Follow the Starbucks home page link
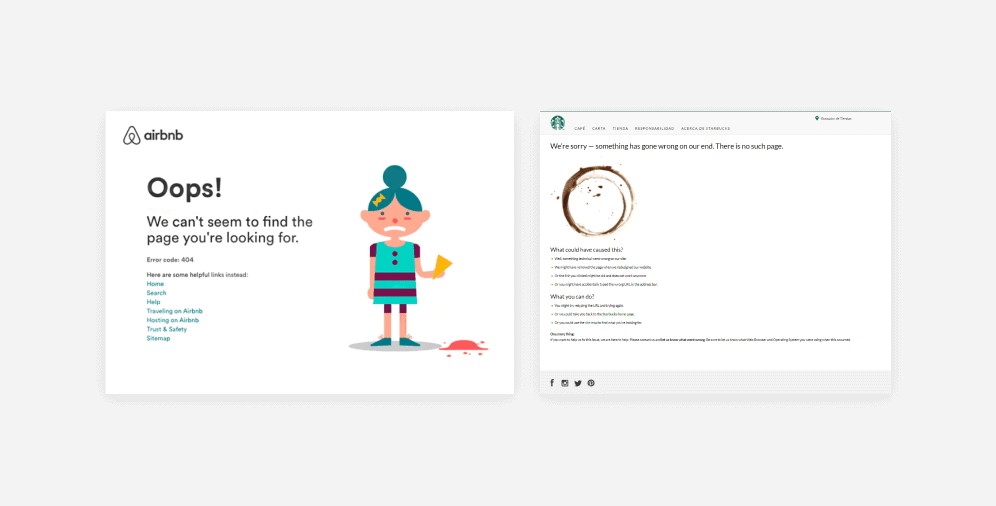The width and height of the screenshot is (996, 506). click(x=619, y=314)
